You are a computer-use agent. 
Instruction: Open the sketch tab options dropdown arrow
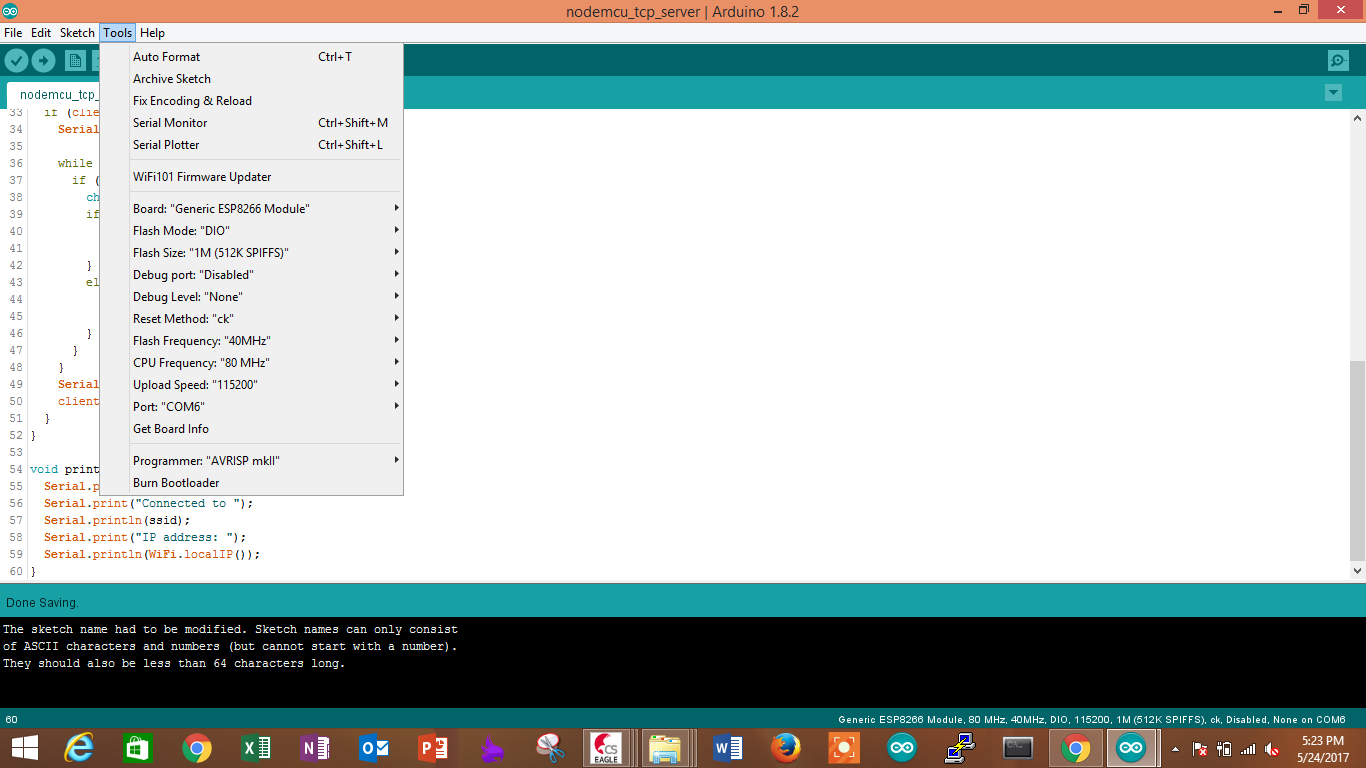point(1333,92)
